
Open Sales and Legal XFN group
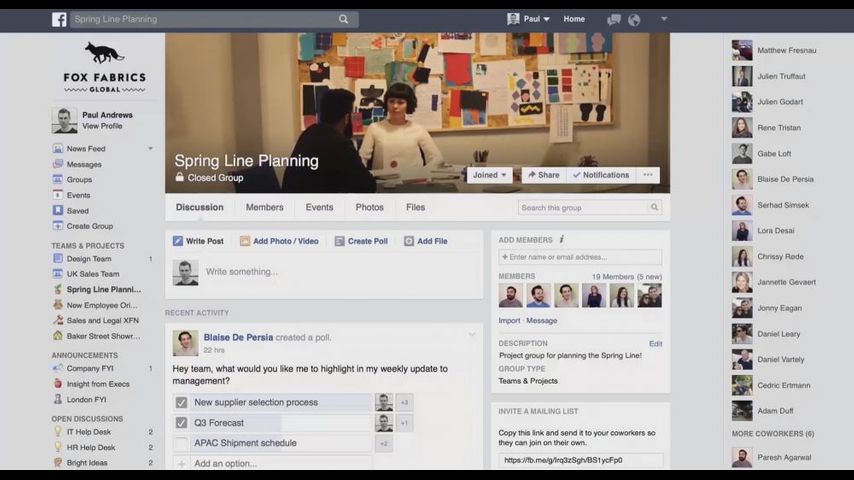click(102, 320)
